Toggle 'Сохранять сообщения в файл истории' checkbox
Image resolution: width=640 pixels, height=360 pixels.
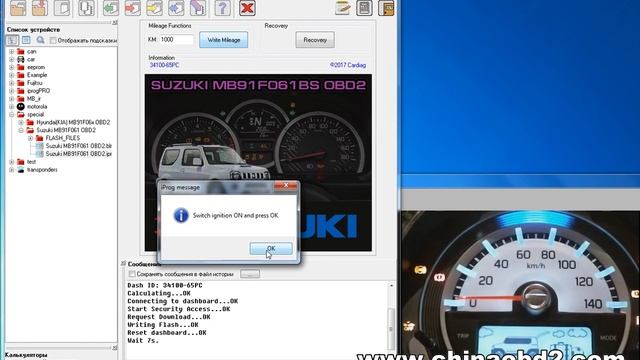pyautogui.click(x=132, y=274)
